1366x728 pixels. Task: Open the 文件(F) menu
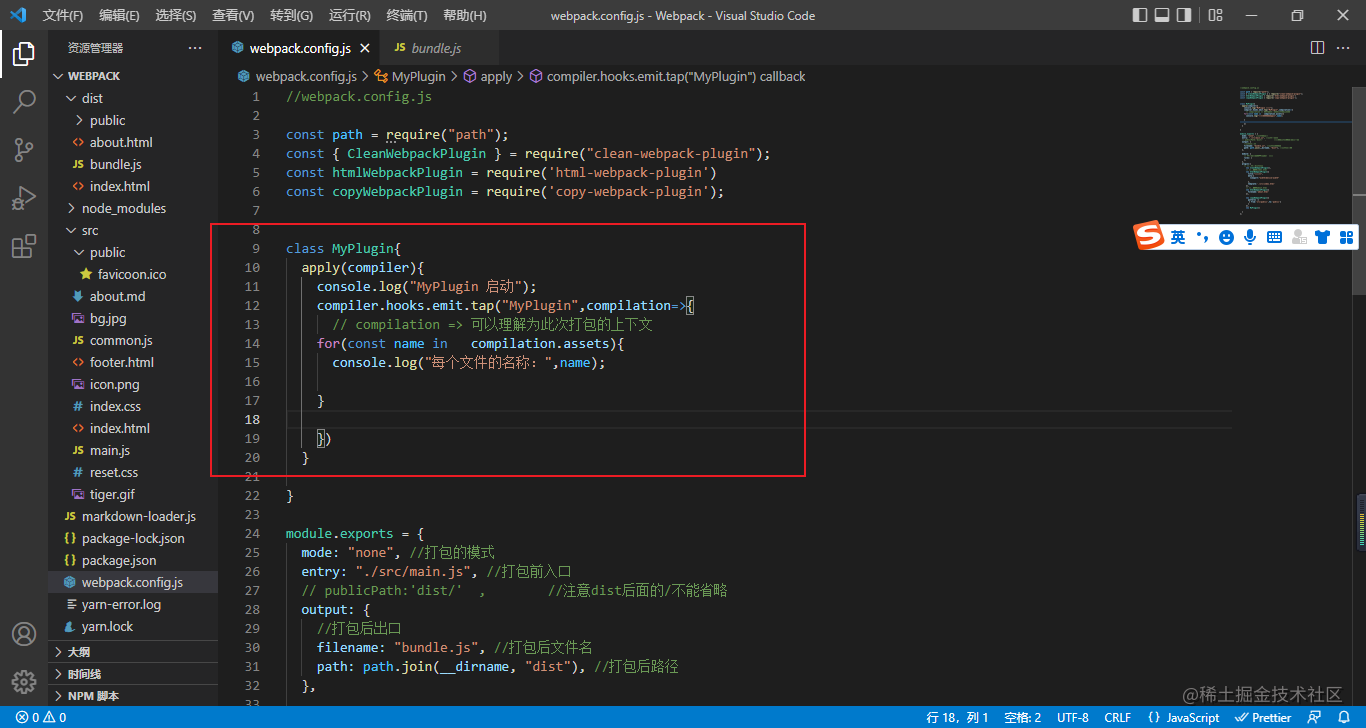tap(63, 15)
